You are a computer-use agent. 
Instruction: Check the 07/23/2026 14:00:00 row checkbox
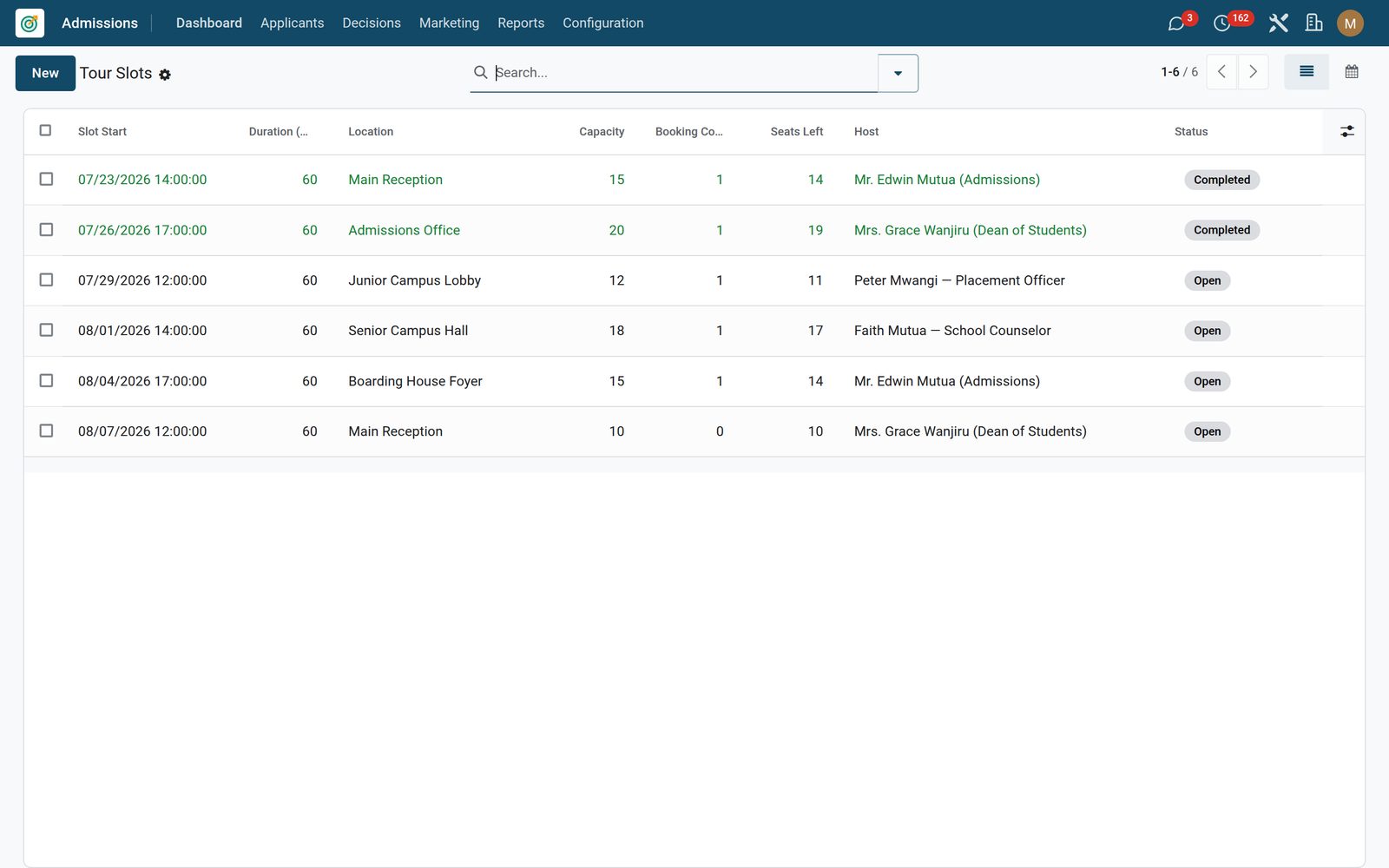coord(46,179)
